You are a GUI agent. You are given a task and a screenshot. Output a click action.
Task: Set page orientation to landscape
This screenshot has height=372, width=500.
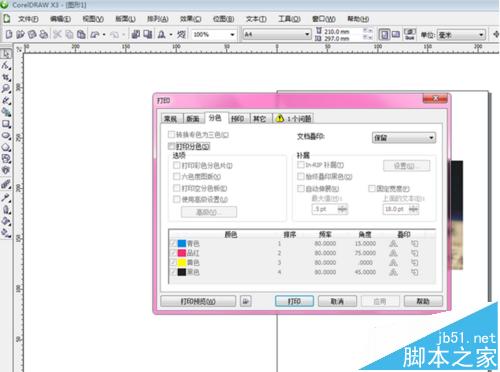point(396,35)
